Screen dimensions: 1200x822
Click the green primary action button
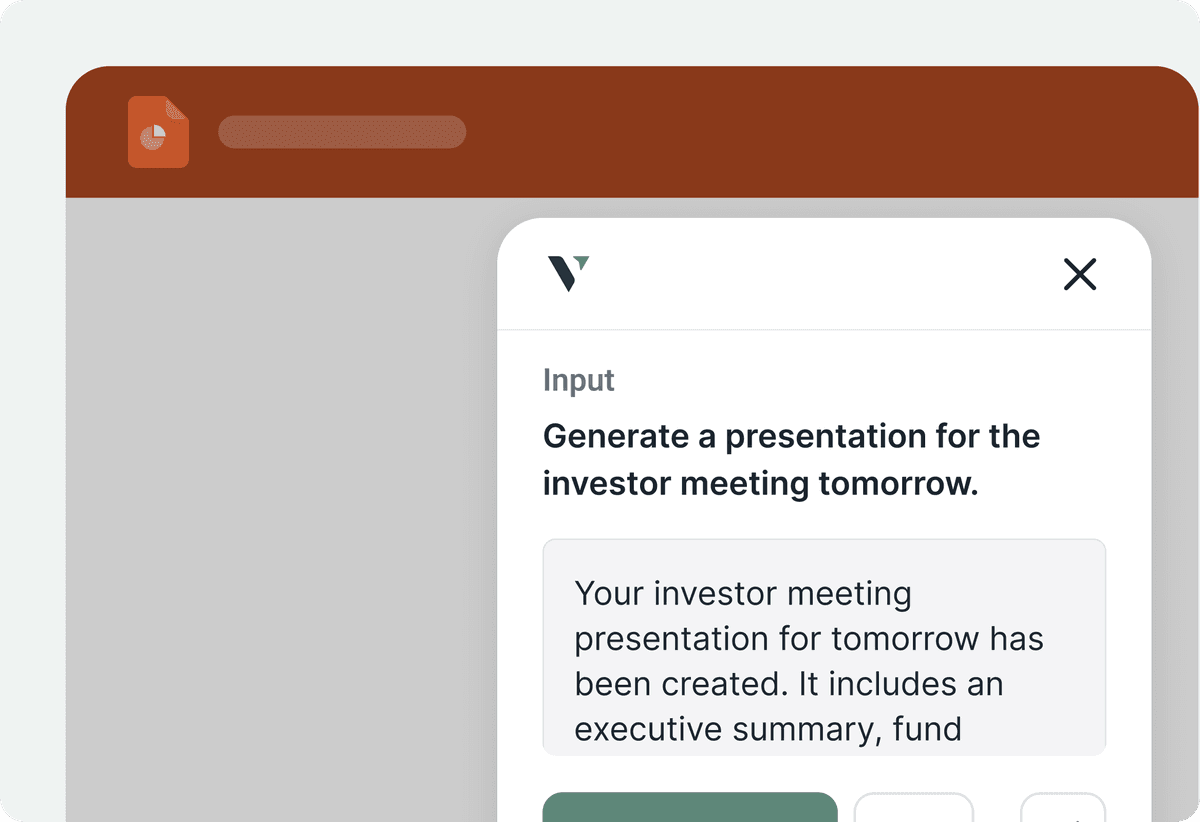pyautogui.click(x=690, y=808)
